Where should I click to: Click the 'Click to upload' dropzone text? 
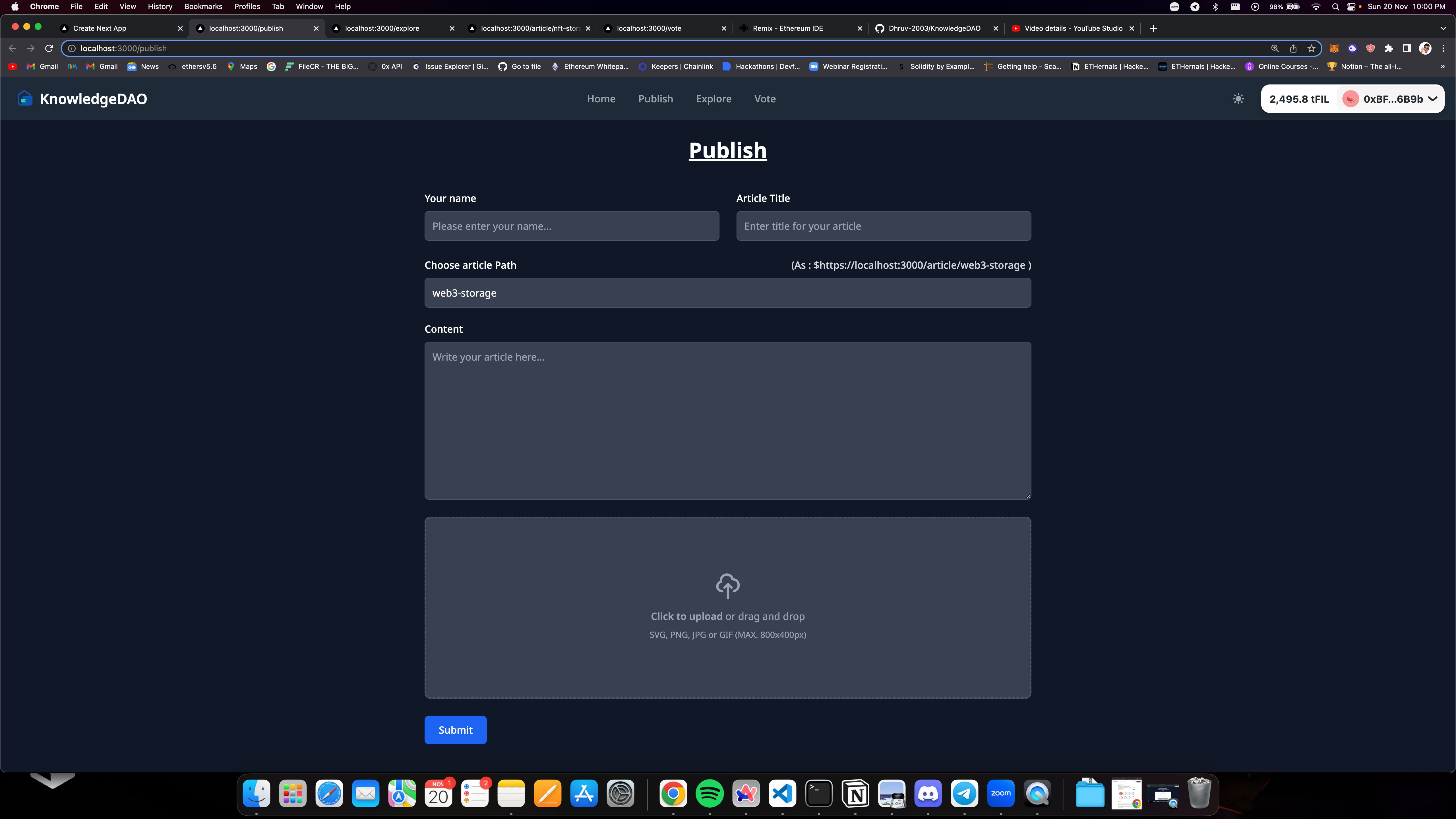(x=686, y=616)
